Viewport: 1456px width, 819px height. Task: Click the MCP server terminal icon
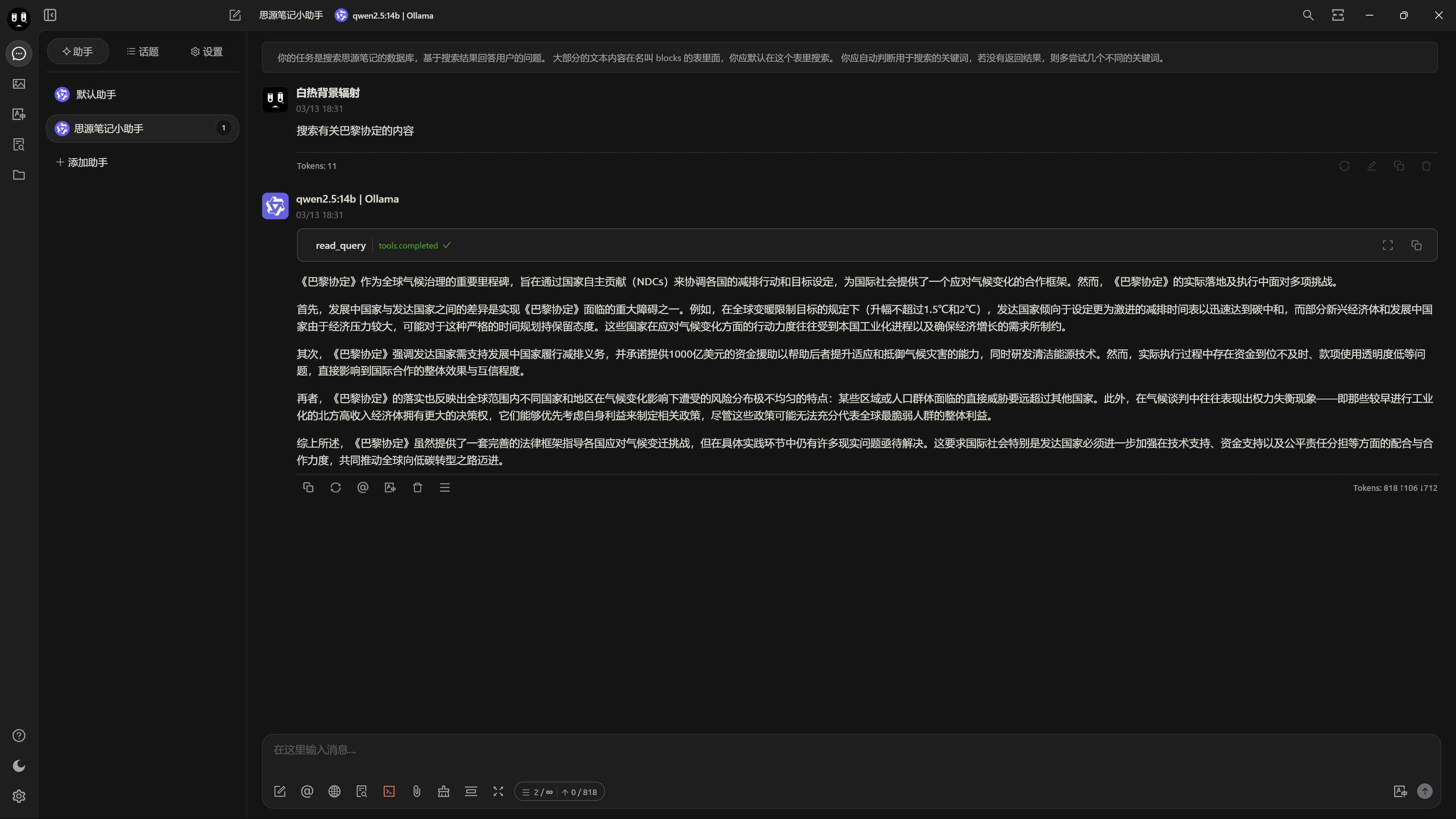(389, 791)
